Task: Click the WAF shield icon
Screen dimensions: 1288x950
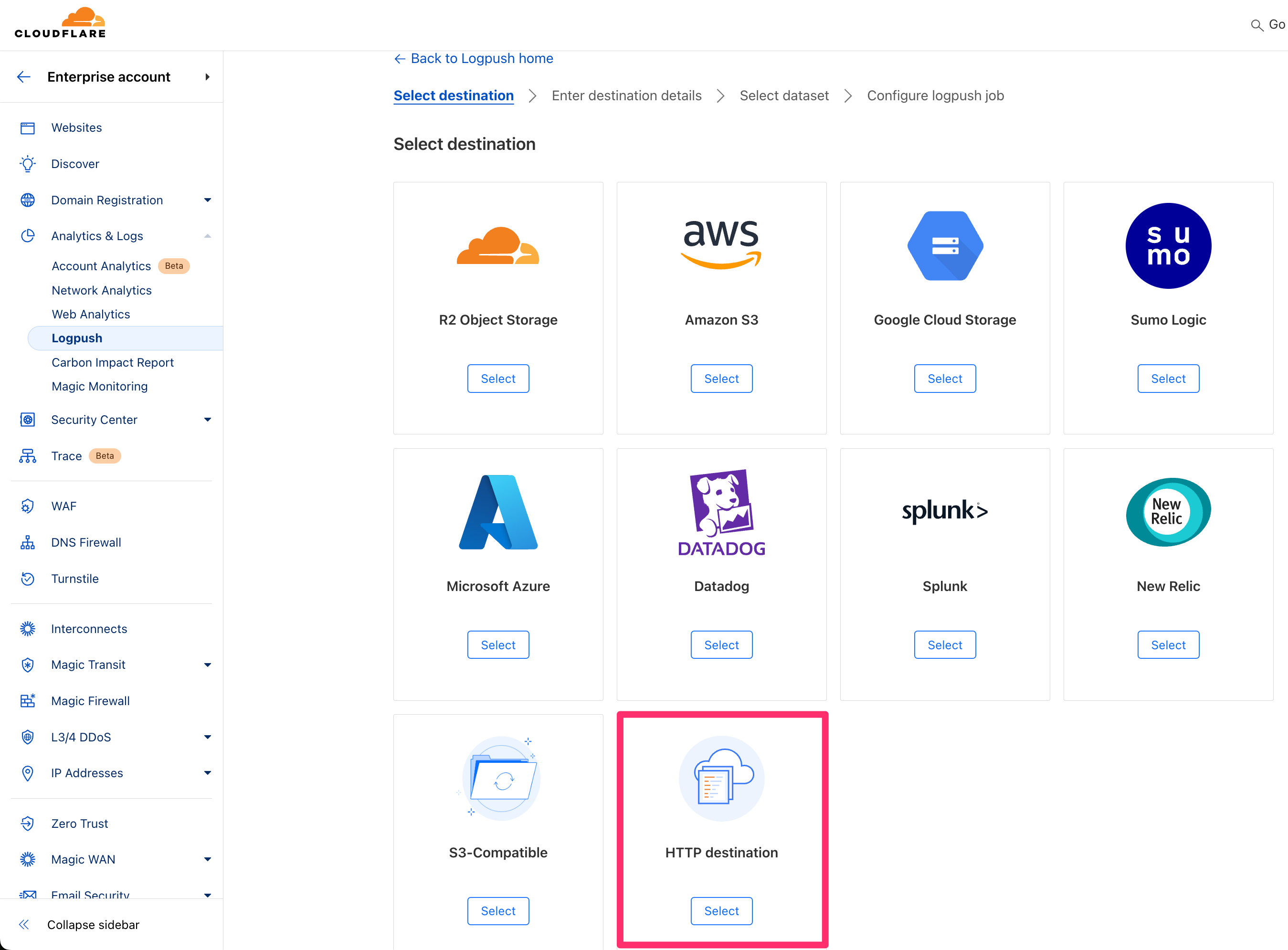Action: tap(28, 506)
